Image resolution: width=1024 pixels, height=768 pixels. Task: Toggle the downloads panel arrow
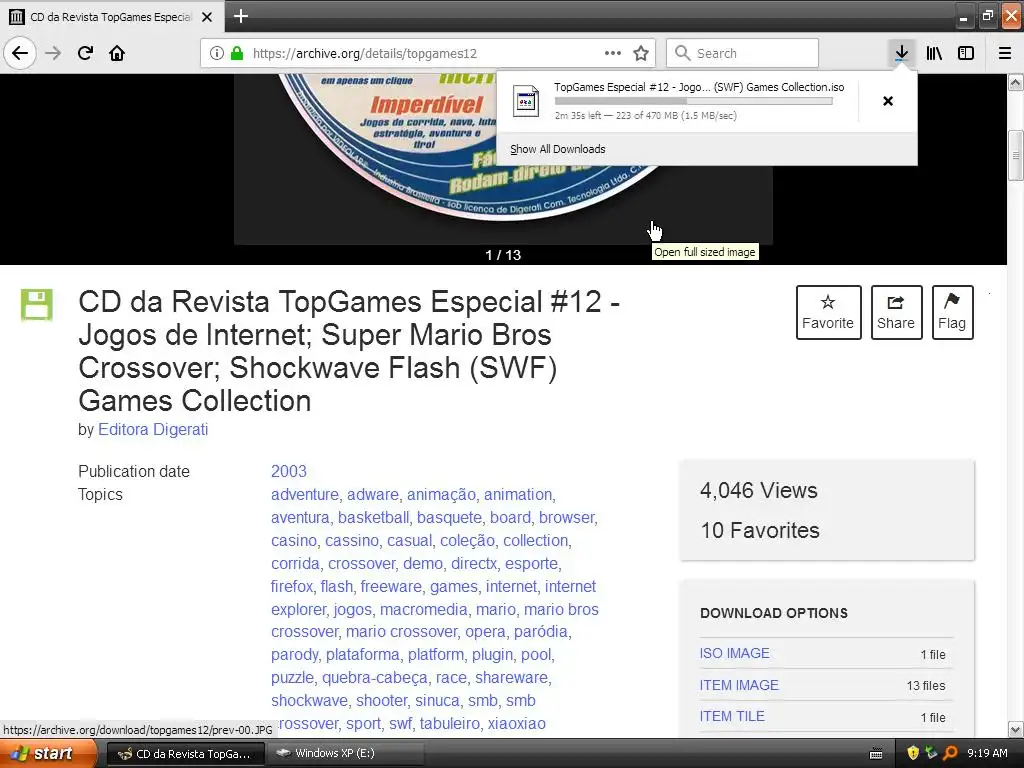pos(901,53)
